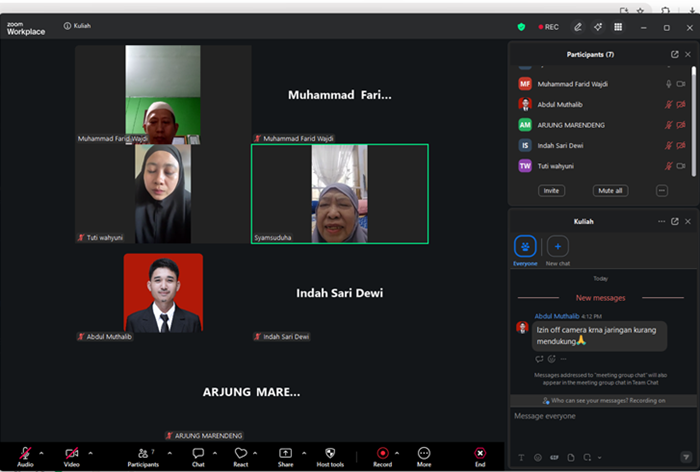Expand video options arrow next to Video

(x=90, y=453)
